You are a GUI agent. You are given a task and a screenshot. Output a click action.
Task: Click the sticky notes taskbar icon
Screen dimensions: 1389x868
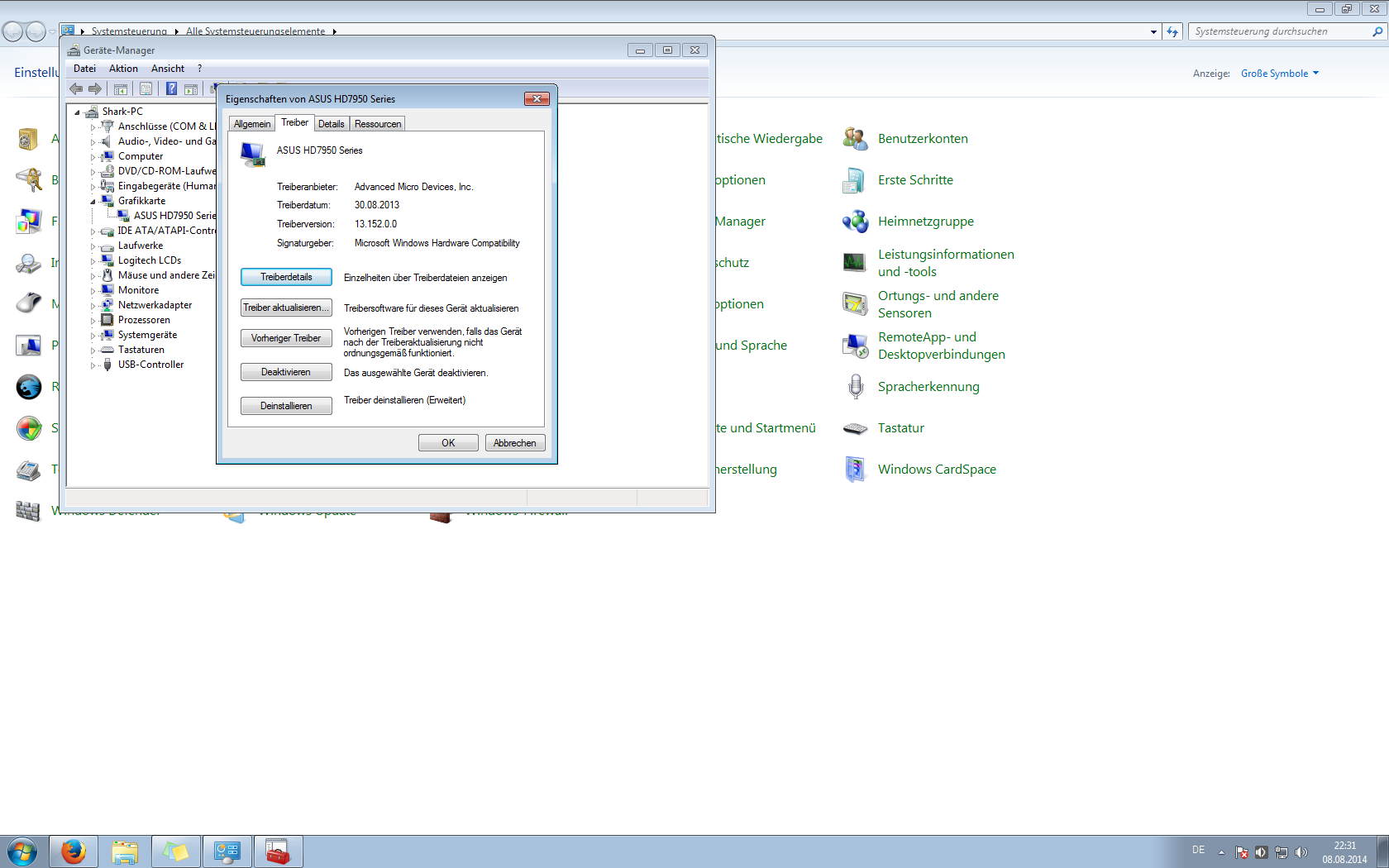tap(176, 851)
